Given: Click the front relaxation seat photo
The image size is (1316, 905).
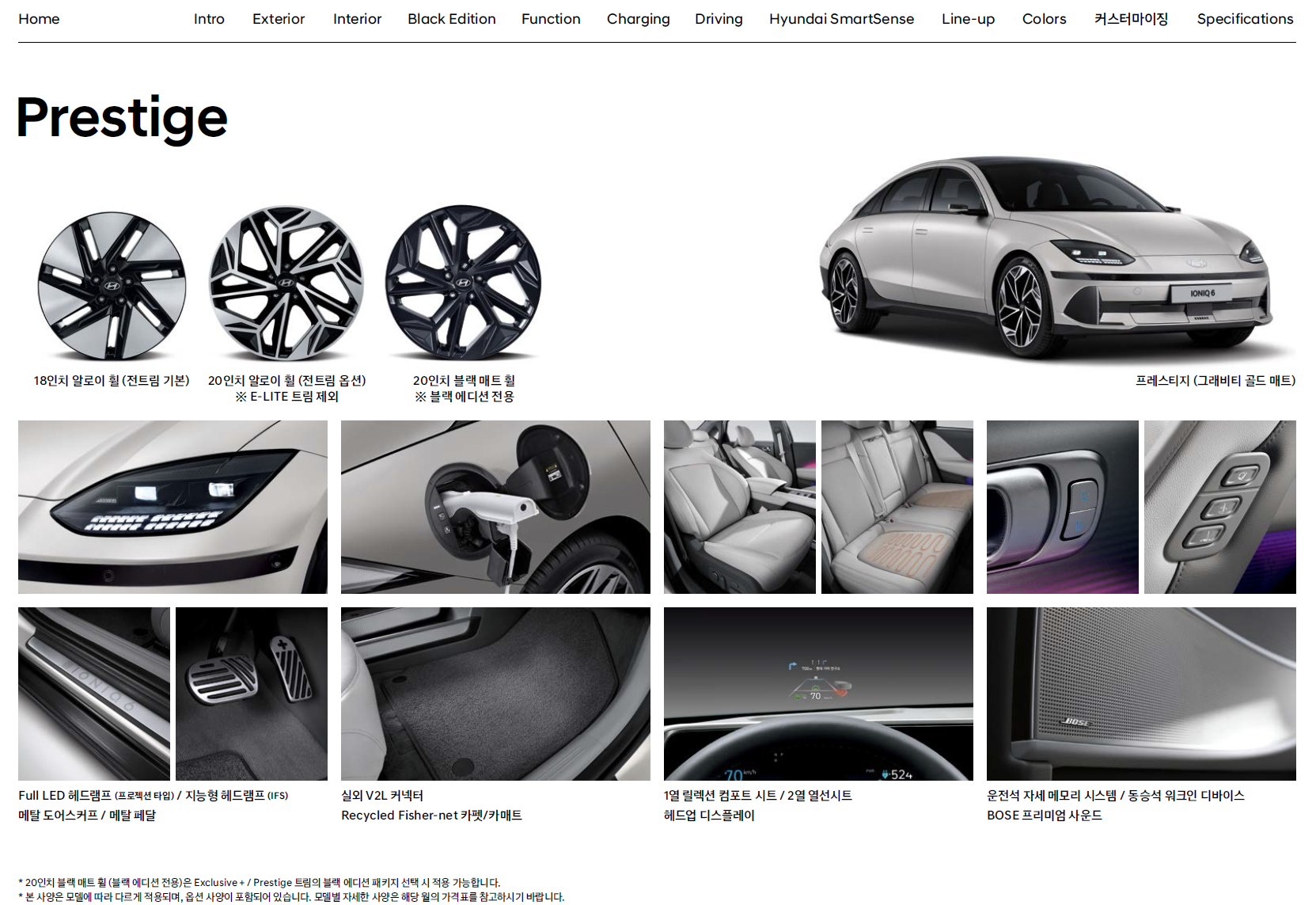Looking at the screenshot, I should [739, 507].
